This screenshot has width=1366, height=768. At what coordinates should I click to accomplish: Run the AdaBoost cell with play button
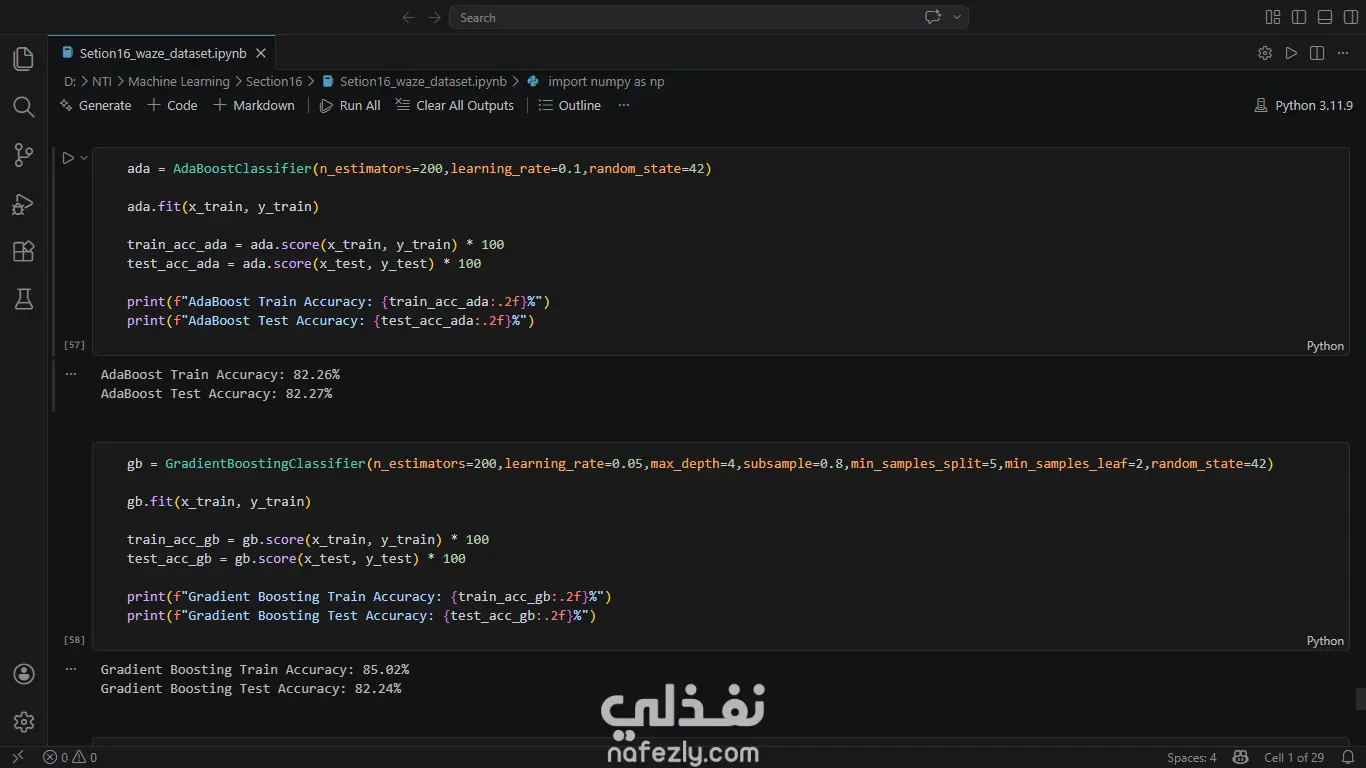pyautogui.click(x=68, y=157)
